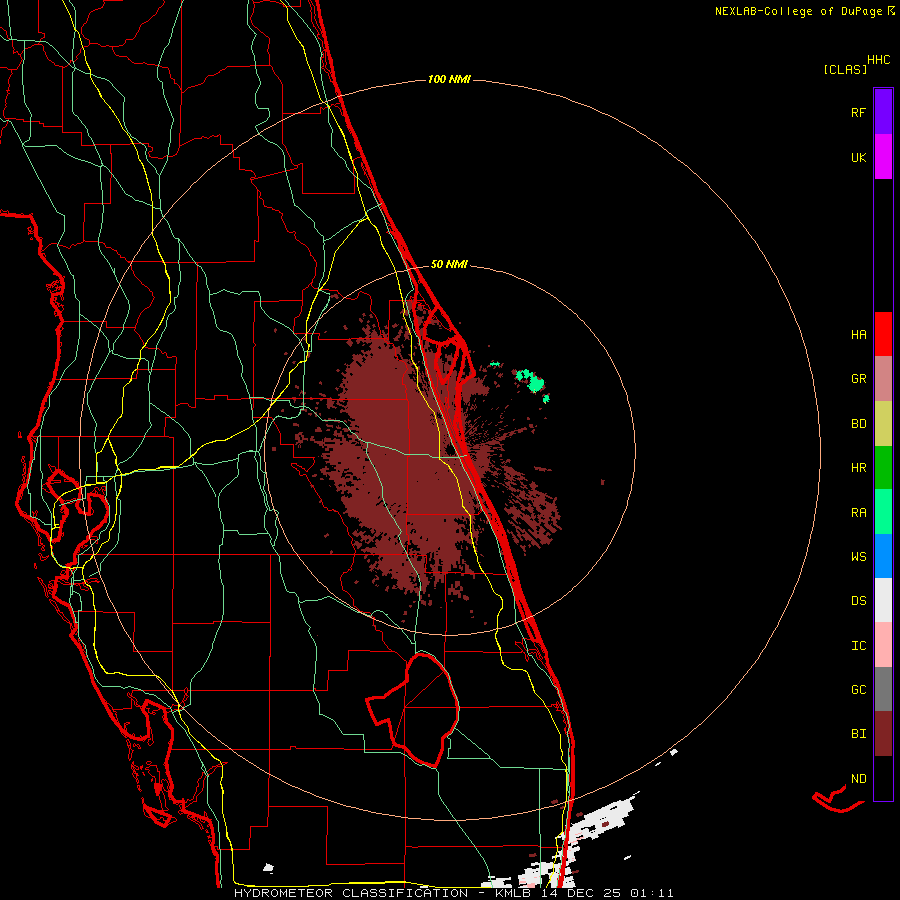This screenshot has width=900, height=900.
Task: Click the BD legend label
Action: tap(858, 424)
